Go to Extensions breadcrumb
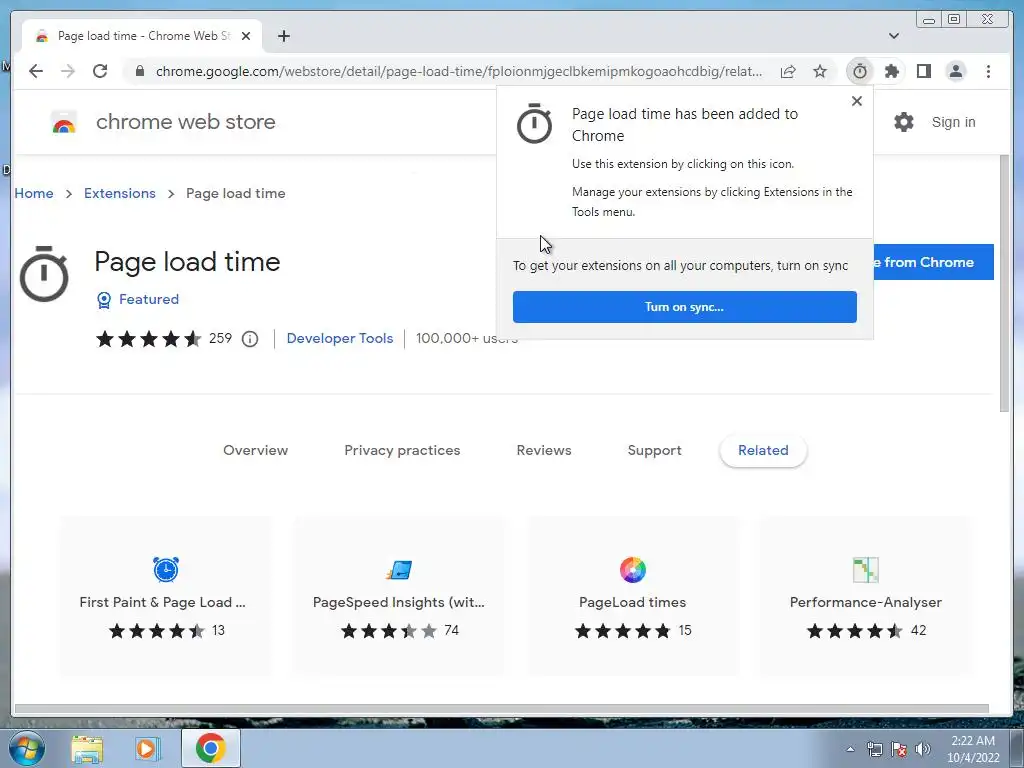Viewport: 1024px width, 768px height. coord(120,193)
